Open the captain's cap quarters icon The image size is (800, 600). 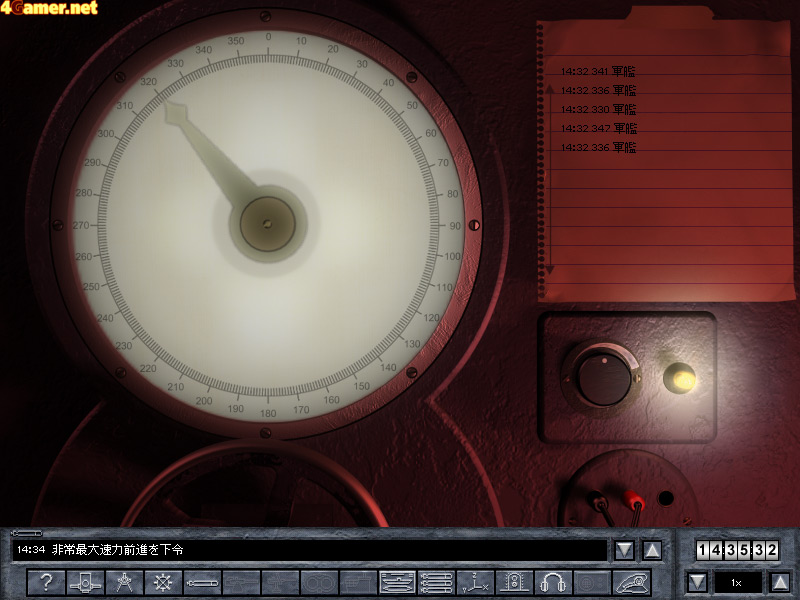[x=632, y=582]
